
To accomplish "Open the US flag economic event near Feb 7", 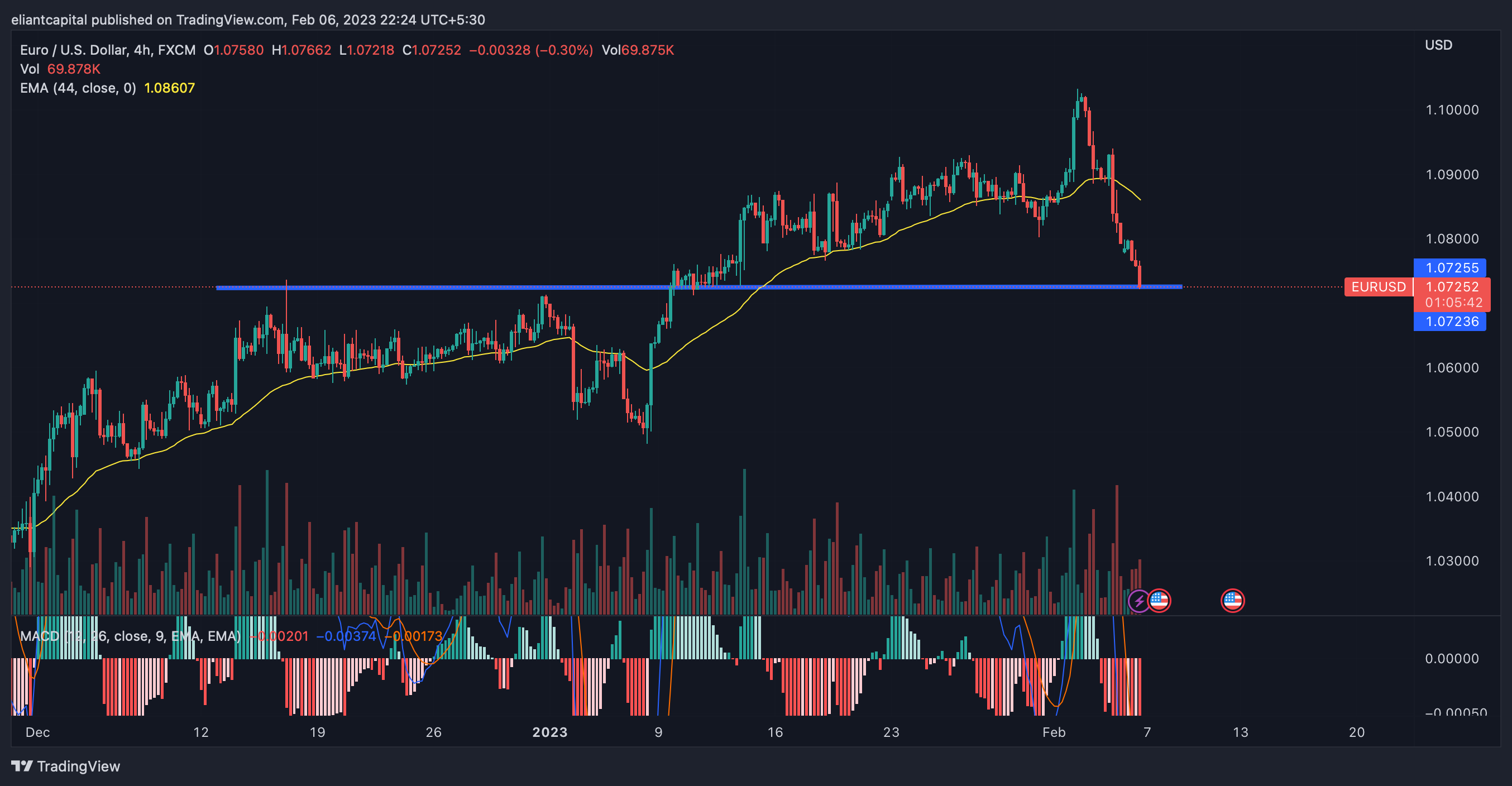I will click(x=1160, y=601).
